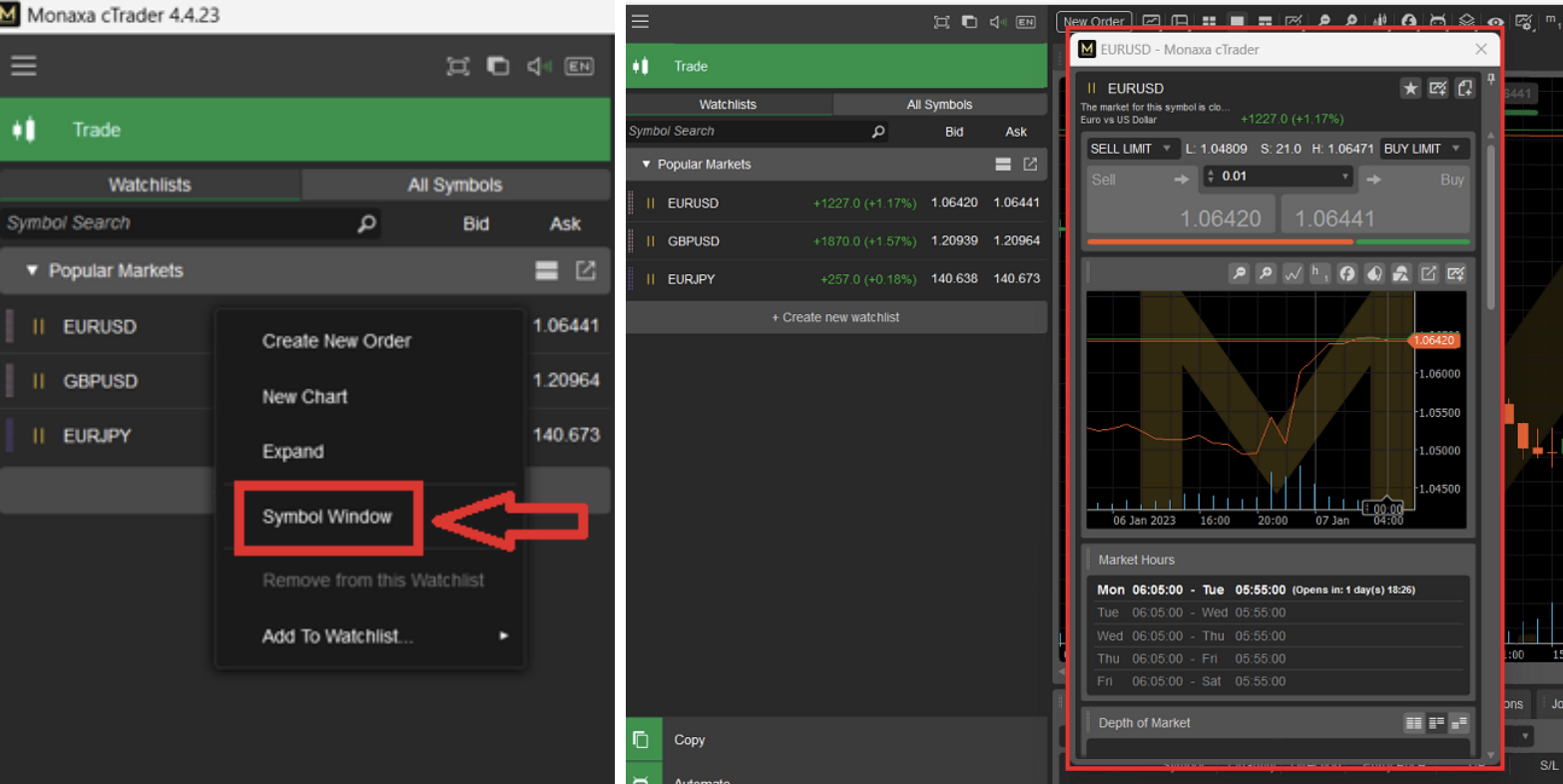Open the Copy section in sidebar

(x=836, y=740)
